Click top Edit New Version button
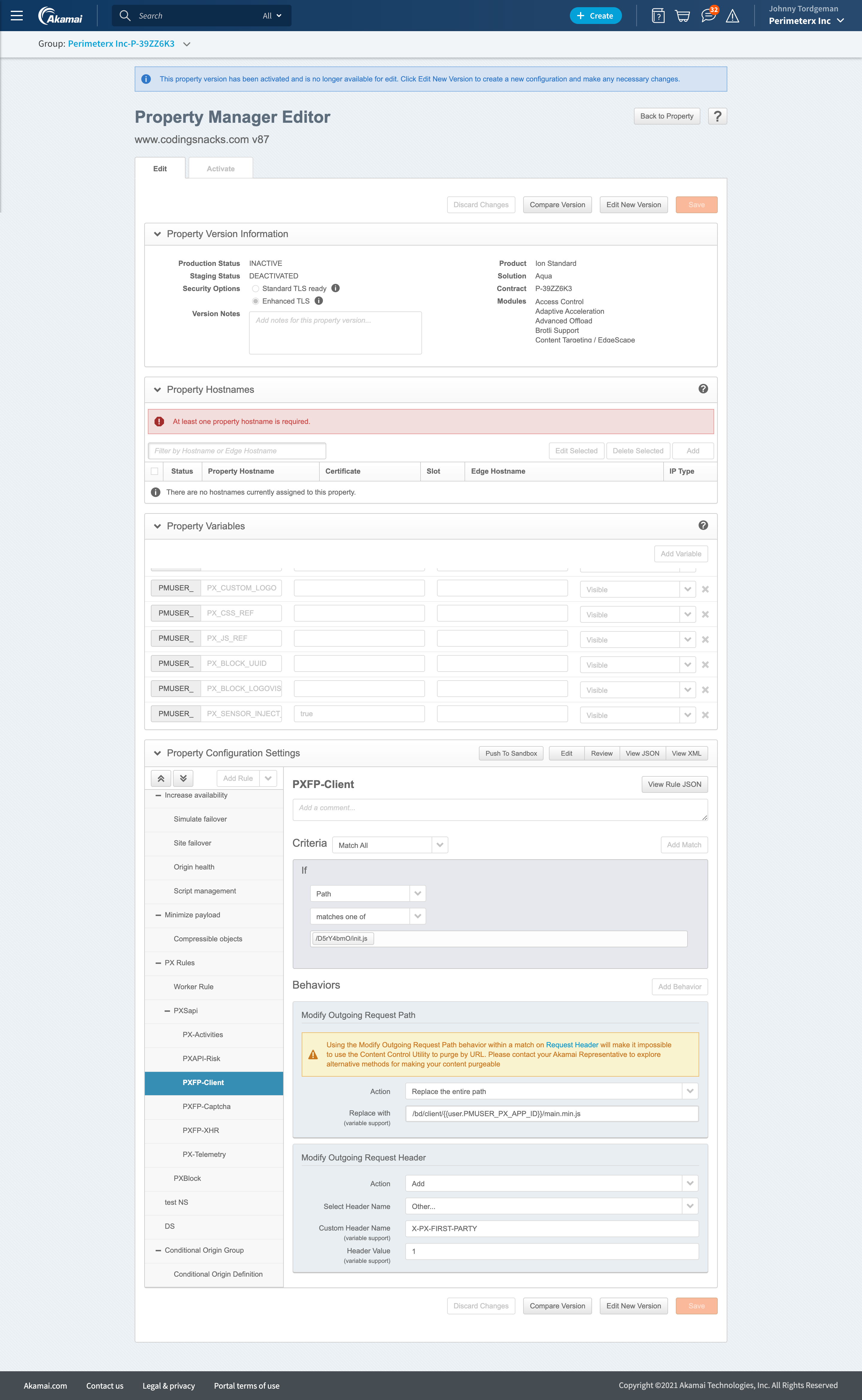Image resolution: width=862 pixels, height=1400 pixels. click(633, 205)
